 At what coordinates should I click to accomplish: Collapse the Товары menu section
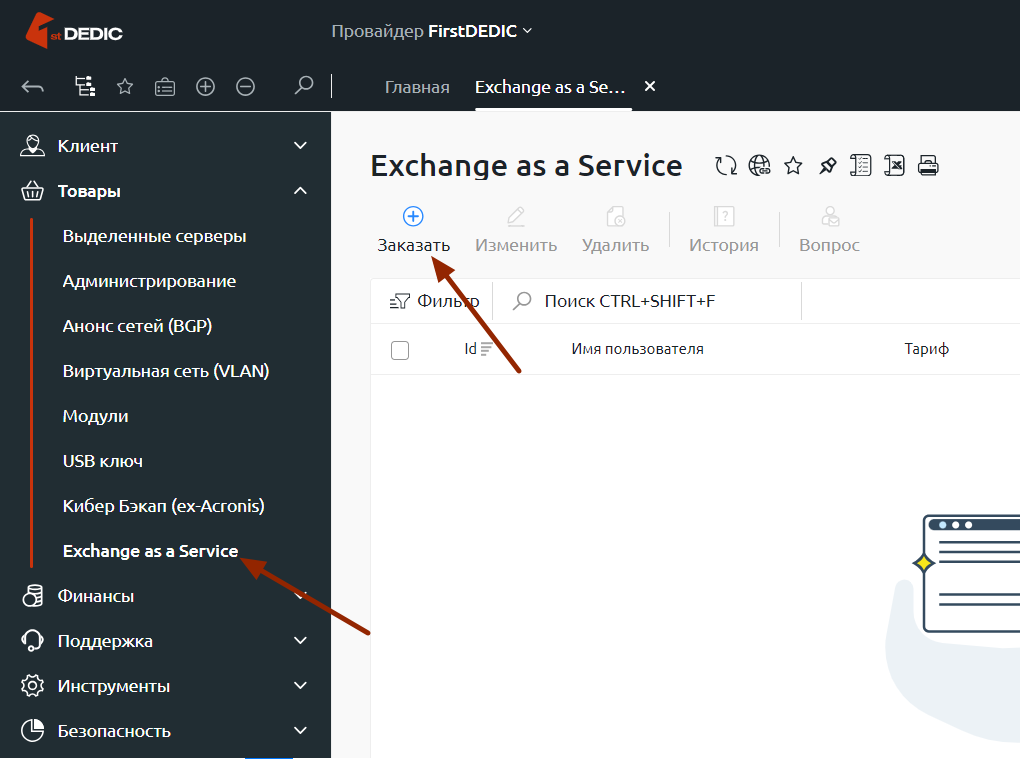165,191
